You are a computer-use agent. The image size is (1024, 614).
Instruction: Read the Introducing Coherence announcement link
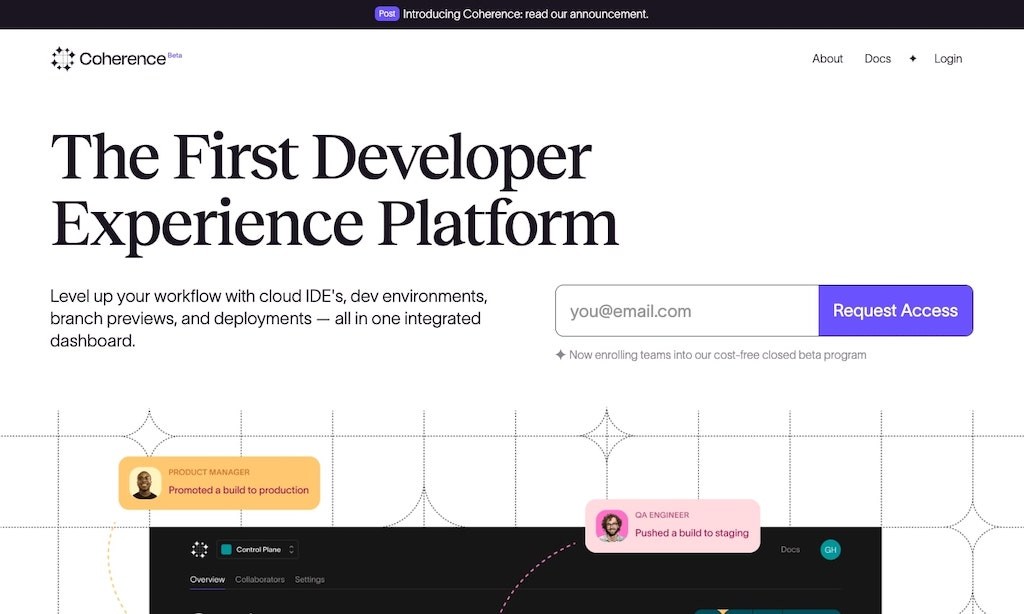pyautogui.click(x=526, y=14)
